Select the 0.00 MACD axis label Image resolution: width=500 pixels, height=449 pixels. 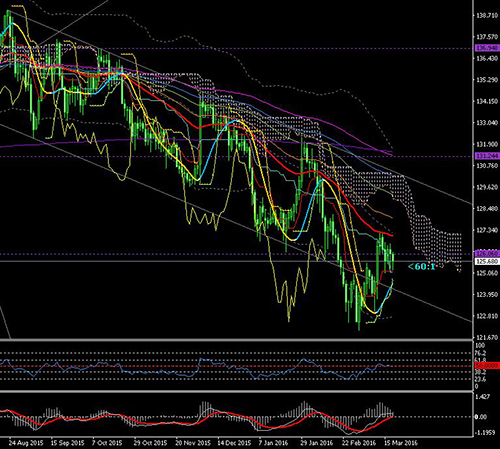tap(481, 417)
